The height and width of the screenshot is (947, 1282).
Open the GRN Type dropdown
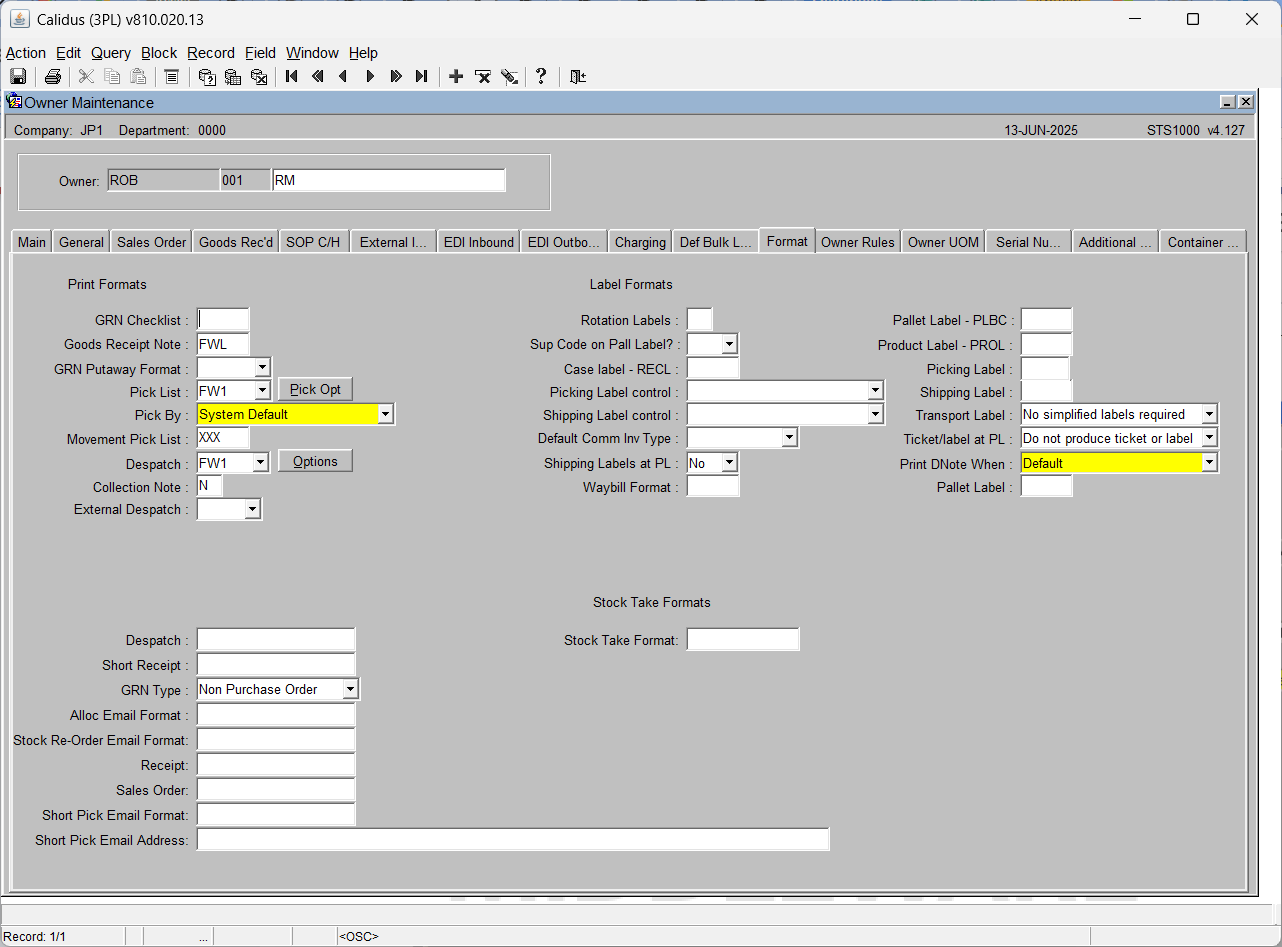pos(350,690)
